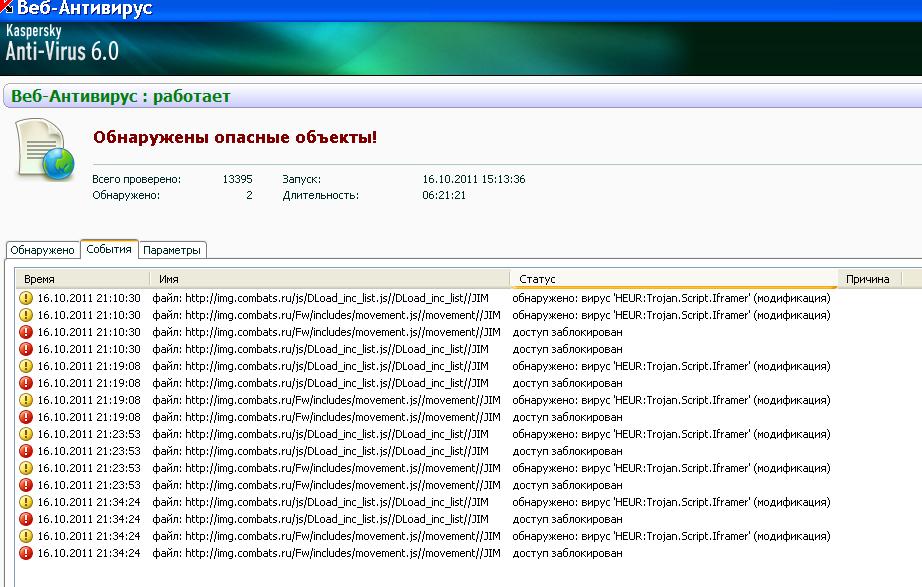Click the "Веб-Антивирус : работает" status heading
The height and width of the screenshot is (587, 922).
coord(121,96)
